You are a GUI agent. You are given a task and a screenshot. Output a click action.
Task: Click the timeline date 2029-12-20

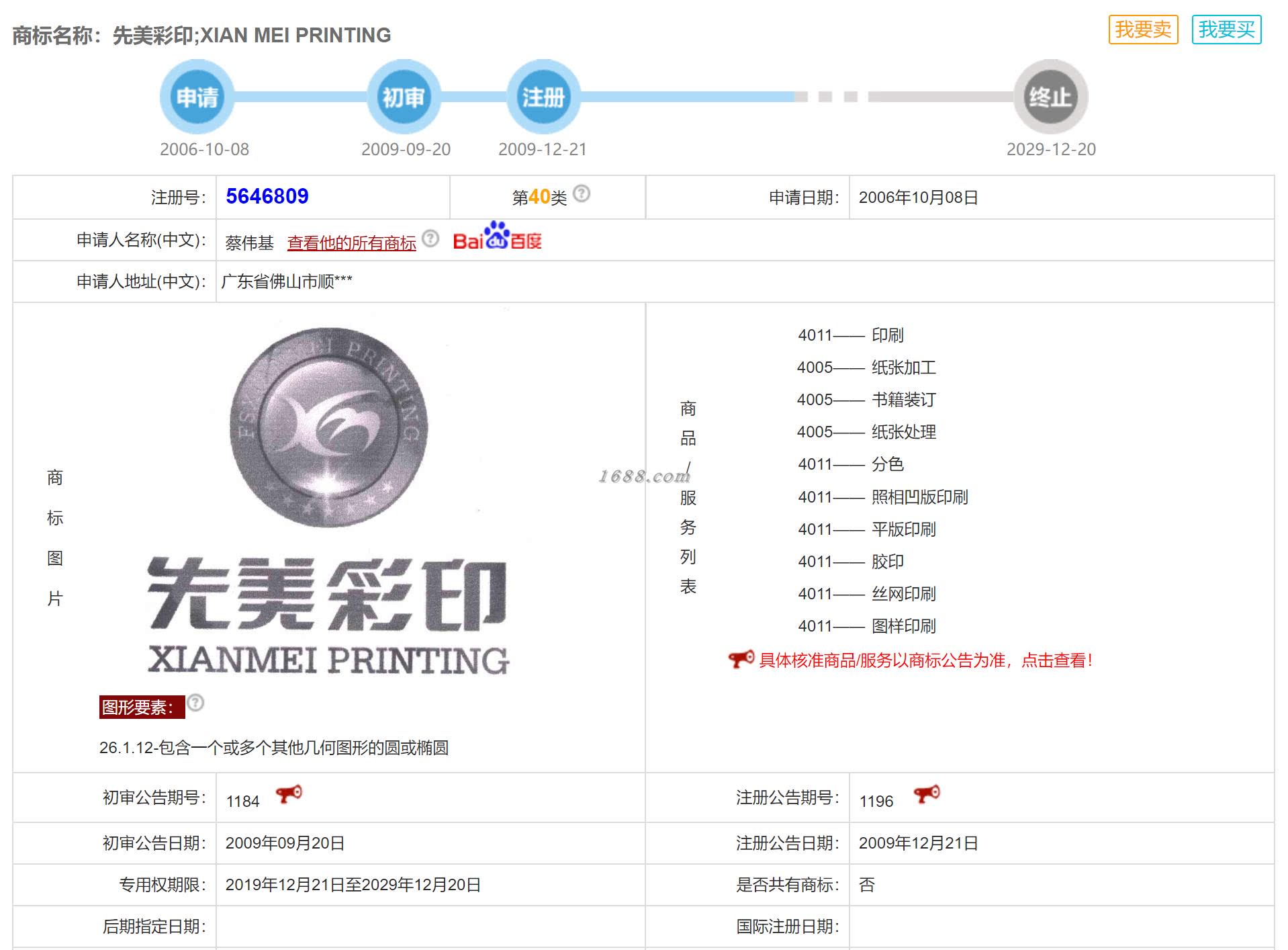pos(1051,149)
